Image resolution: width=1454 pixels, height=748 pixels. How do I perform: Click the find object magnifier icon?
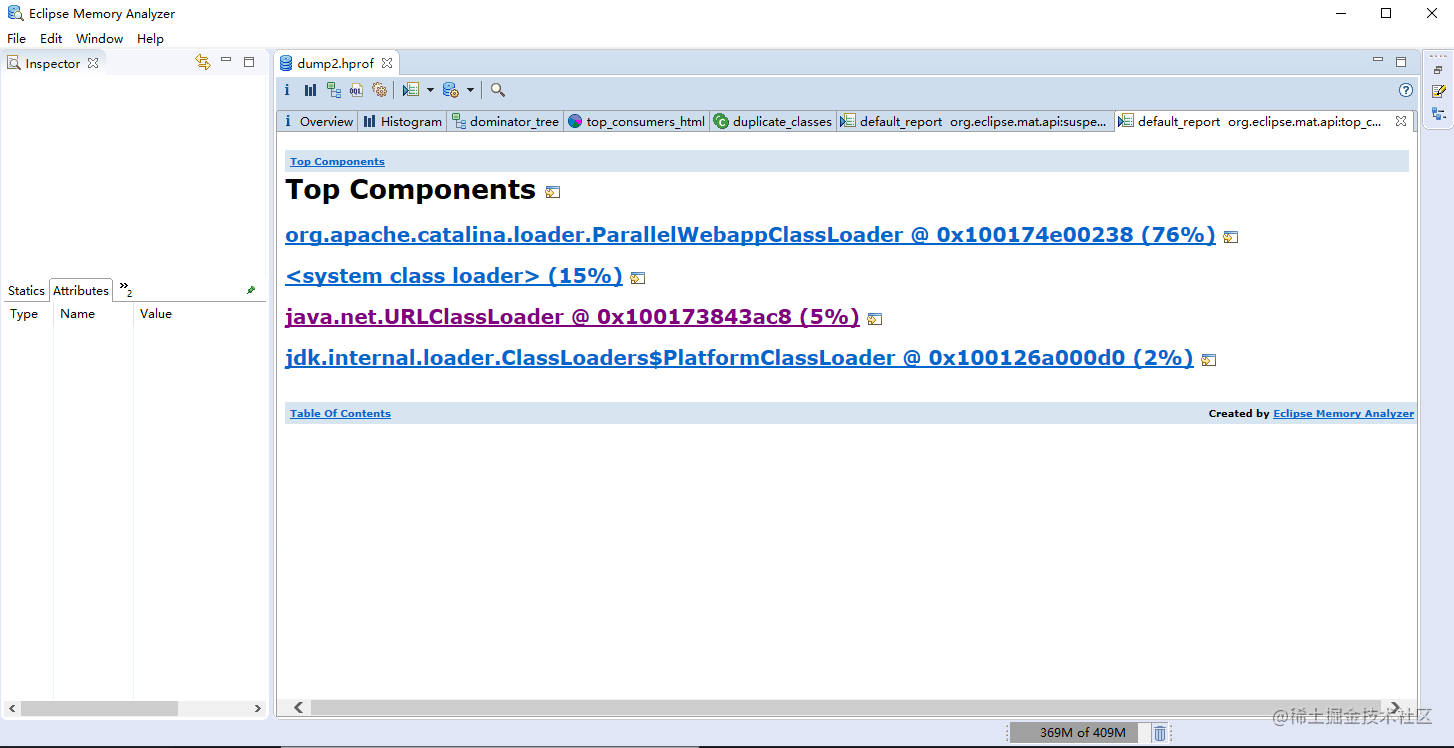498,90
